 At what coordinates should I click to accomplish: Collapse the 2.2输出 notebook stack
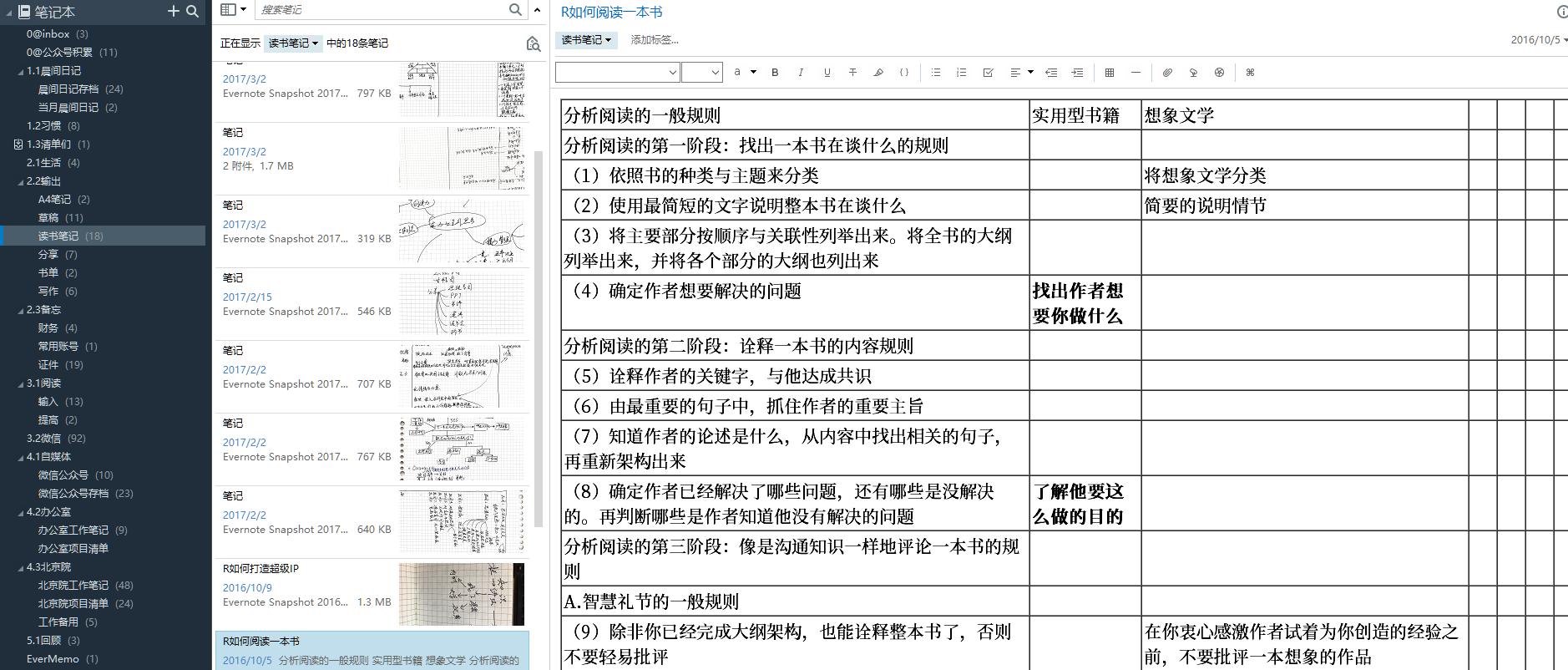[21, 181]
